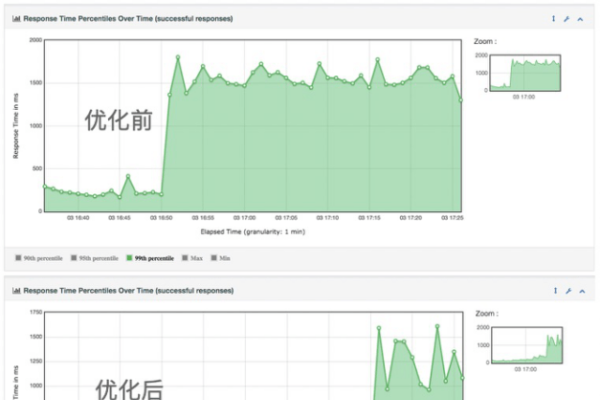Image resolution: width=600 pixels, height=400 pixels.
Task: Click the top panel's vertical options icon
Action: 554,18
